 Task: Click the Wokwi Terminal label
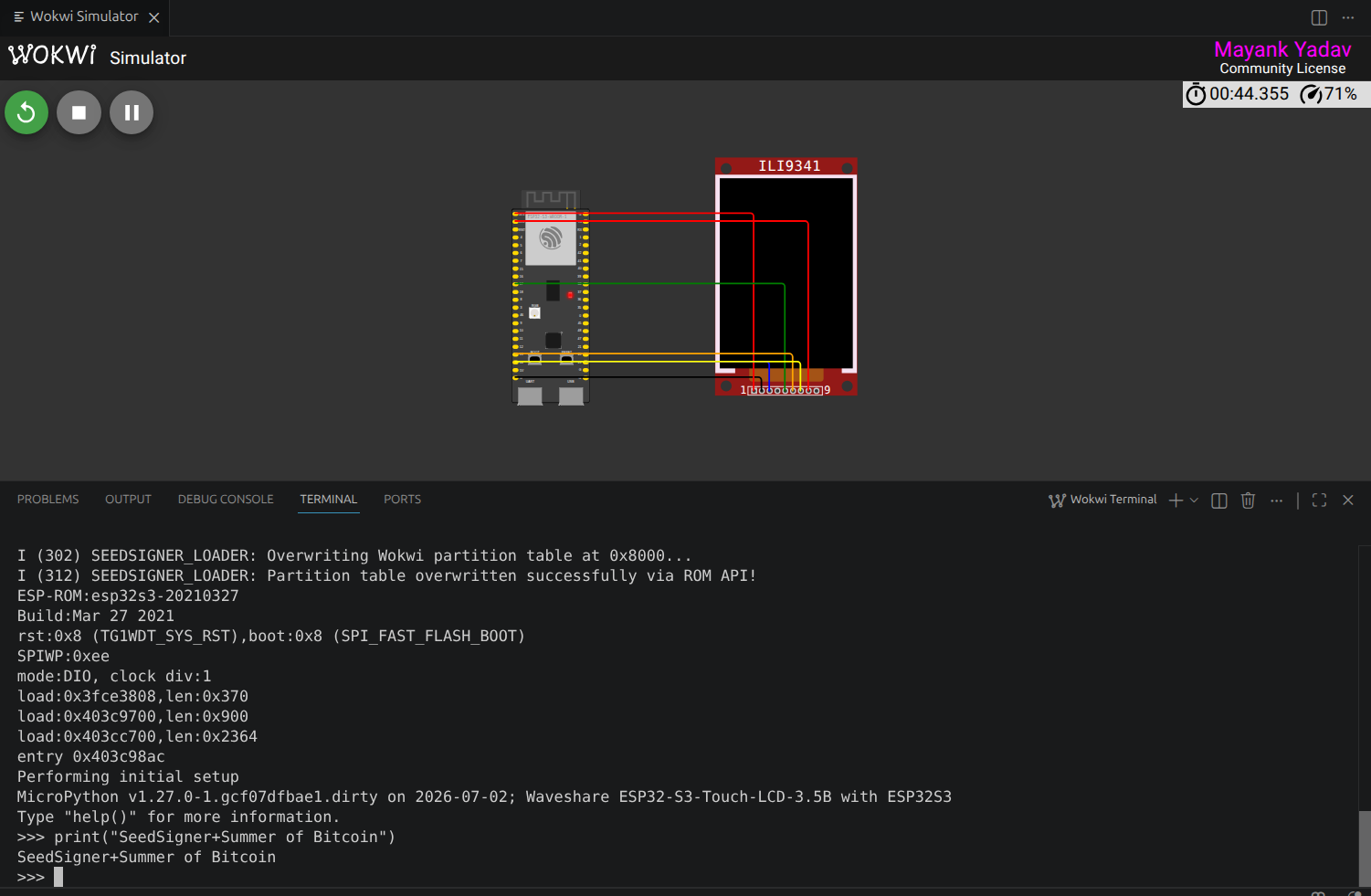(1113, 500)
